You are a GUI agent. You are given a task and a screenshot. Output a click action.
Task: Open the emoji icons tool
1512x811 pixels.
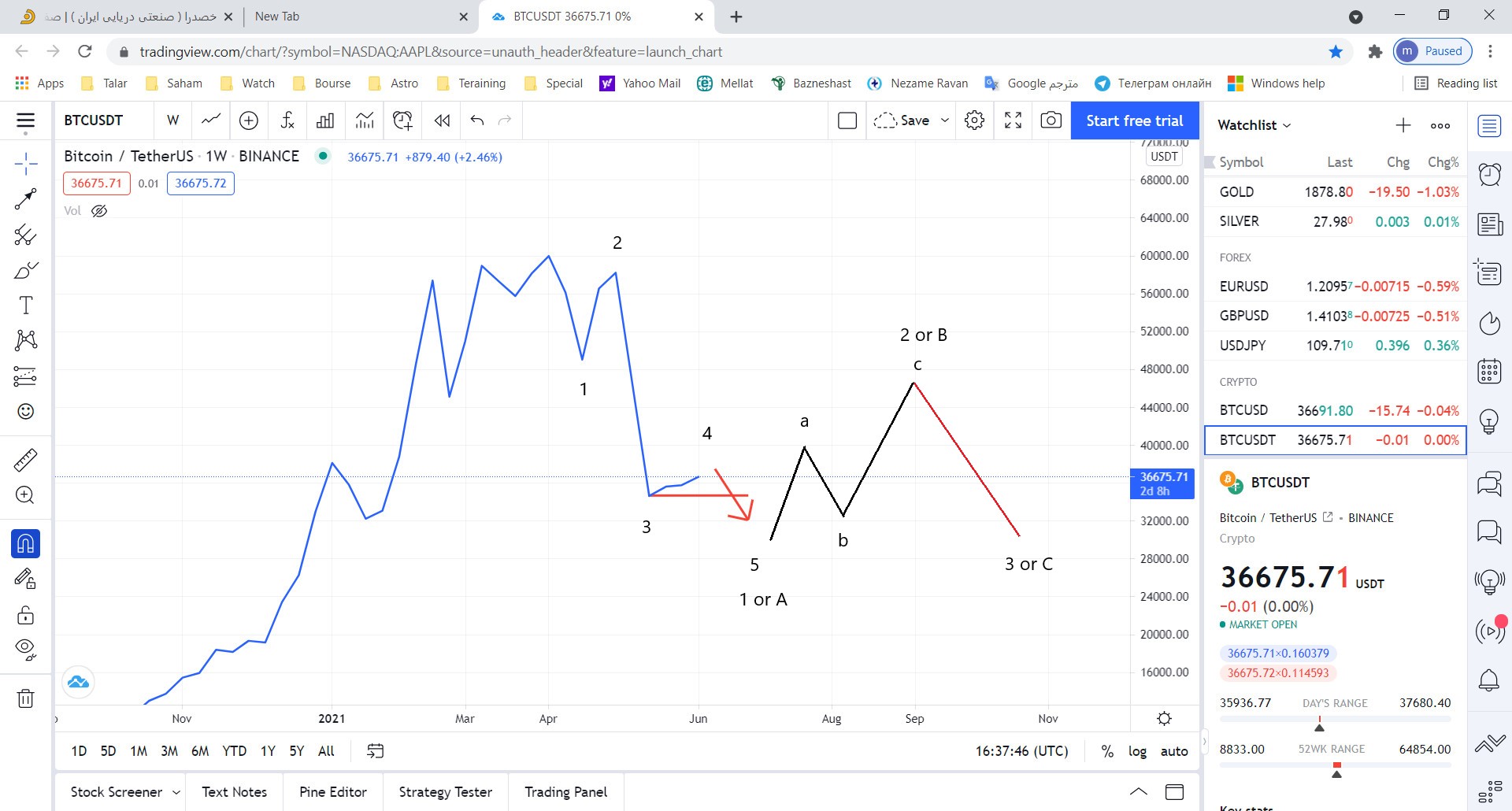26,412
